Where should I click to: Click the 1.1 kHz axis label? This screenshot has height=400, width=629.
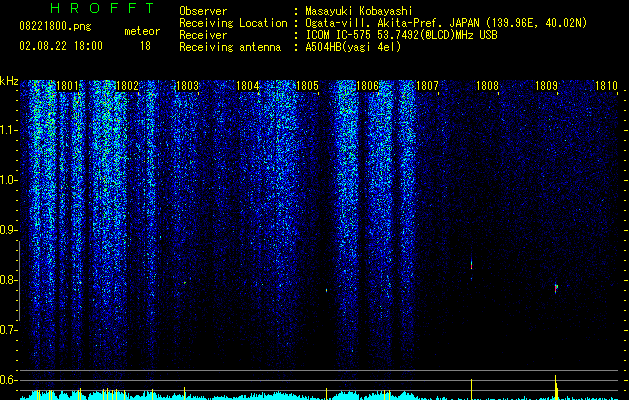(8, 130)
